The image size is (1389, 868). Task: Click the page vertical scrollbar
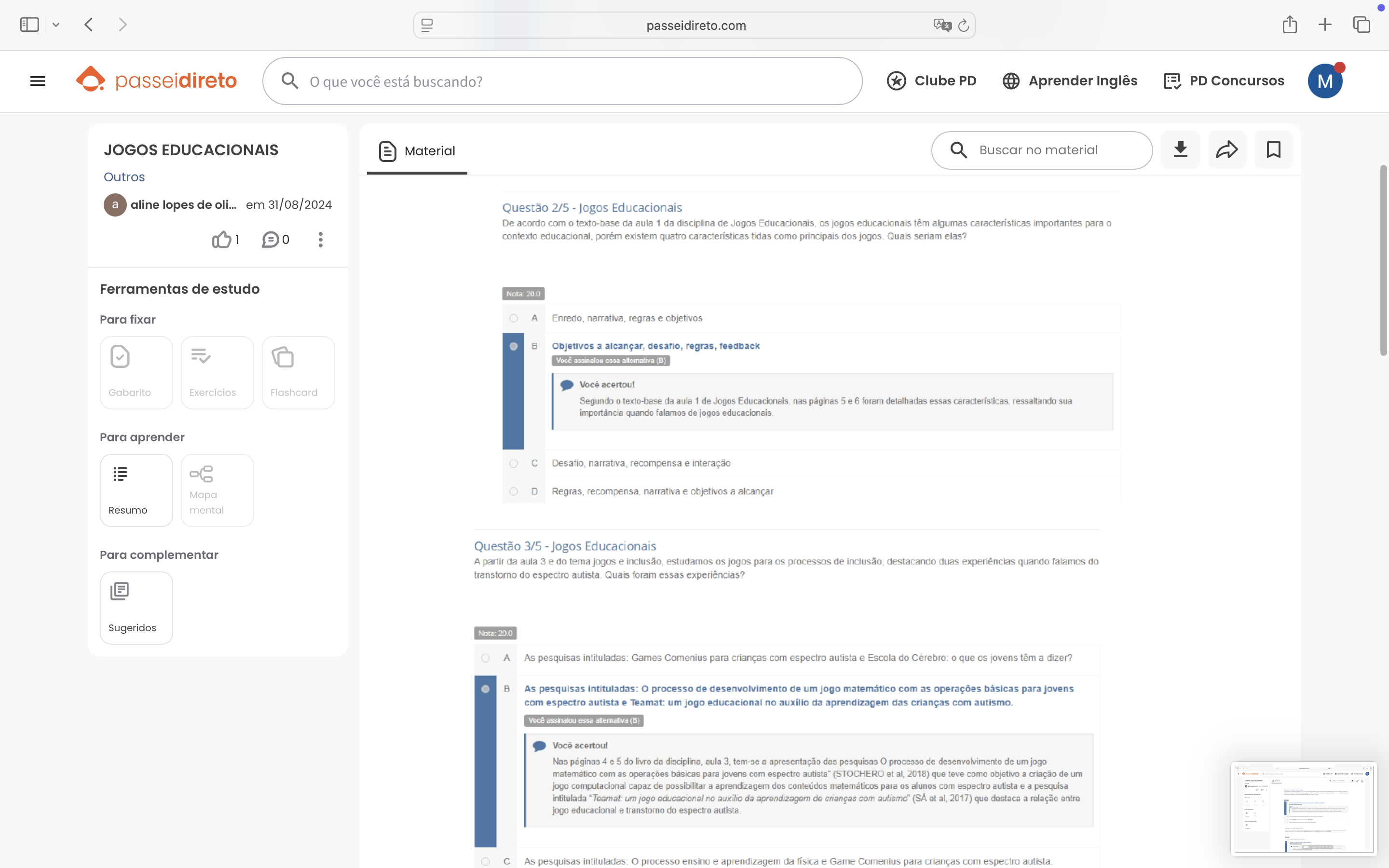coord(1383,260)
